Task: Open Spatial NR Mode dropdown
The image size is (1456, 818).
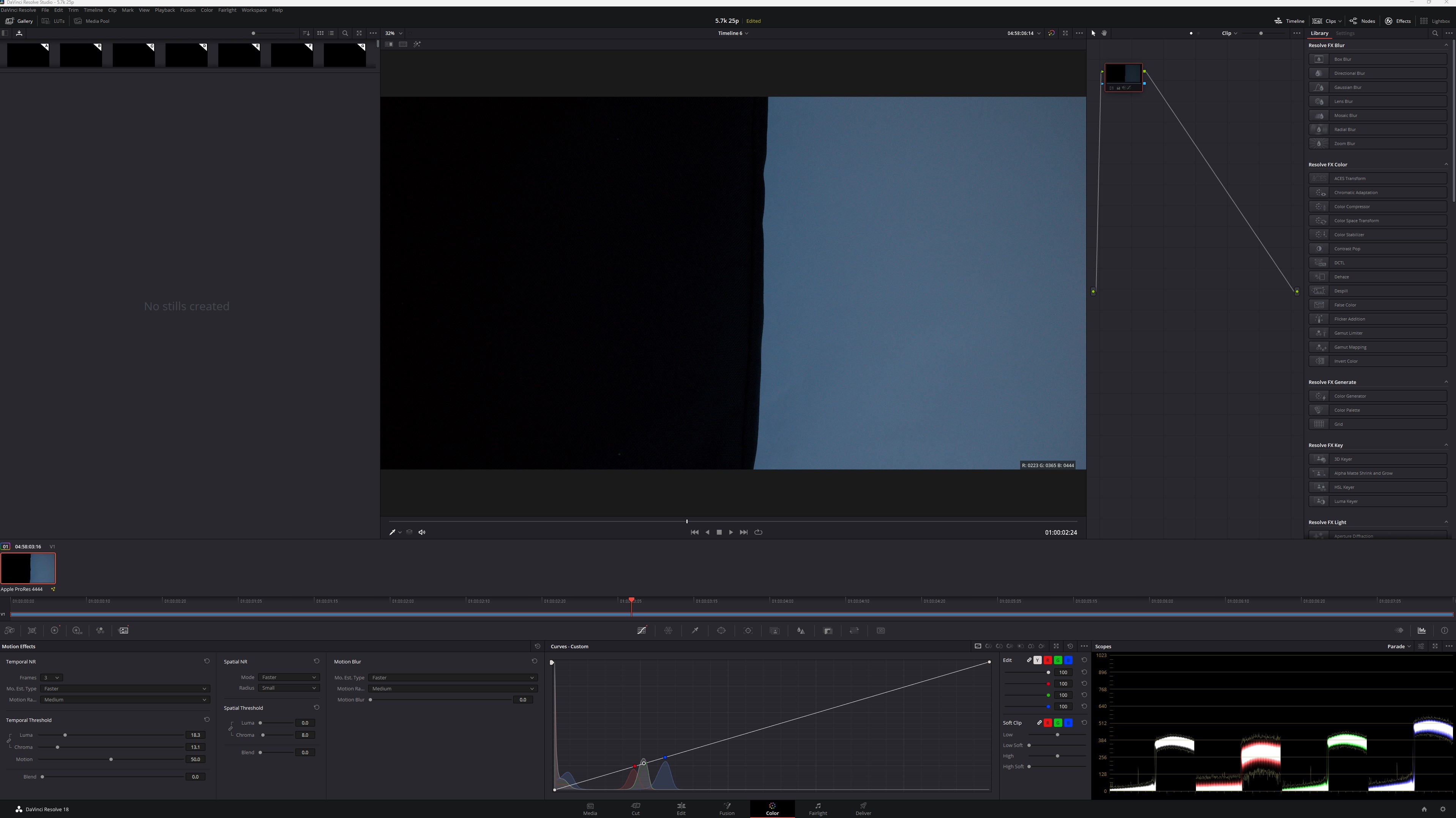Action: tap(289, 677)
